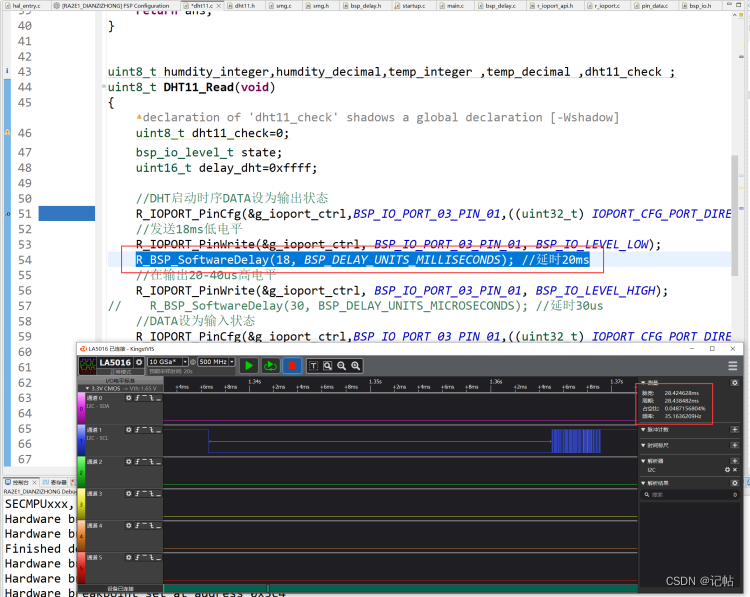Add a protocol analyzer with plus button
This screenshot has width=750, height=597.
(734, 461)
